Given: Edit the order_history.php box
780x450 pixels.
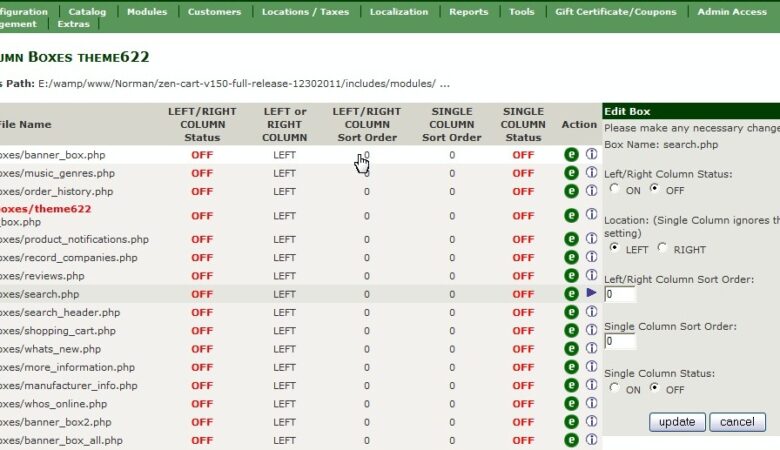Looking at the screenshot, I should click(571, 191).
